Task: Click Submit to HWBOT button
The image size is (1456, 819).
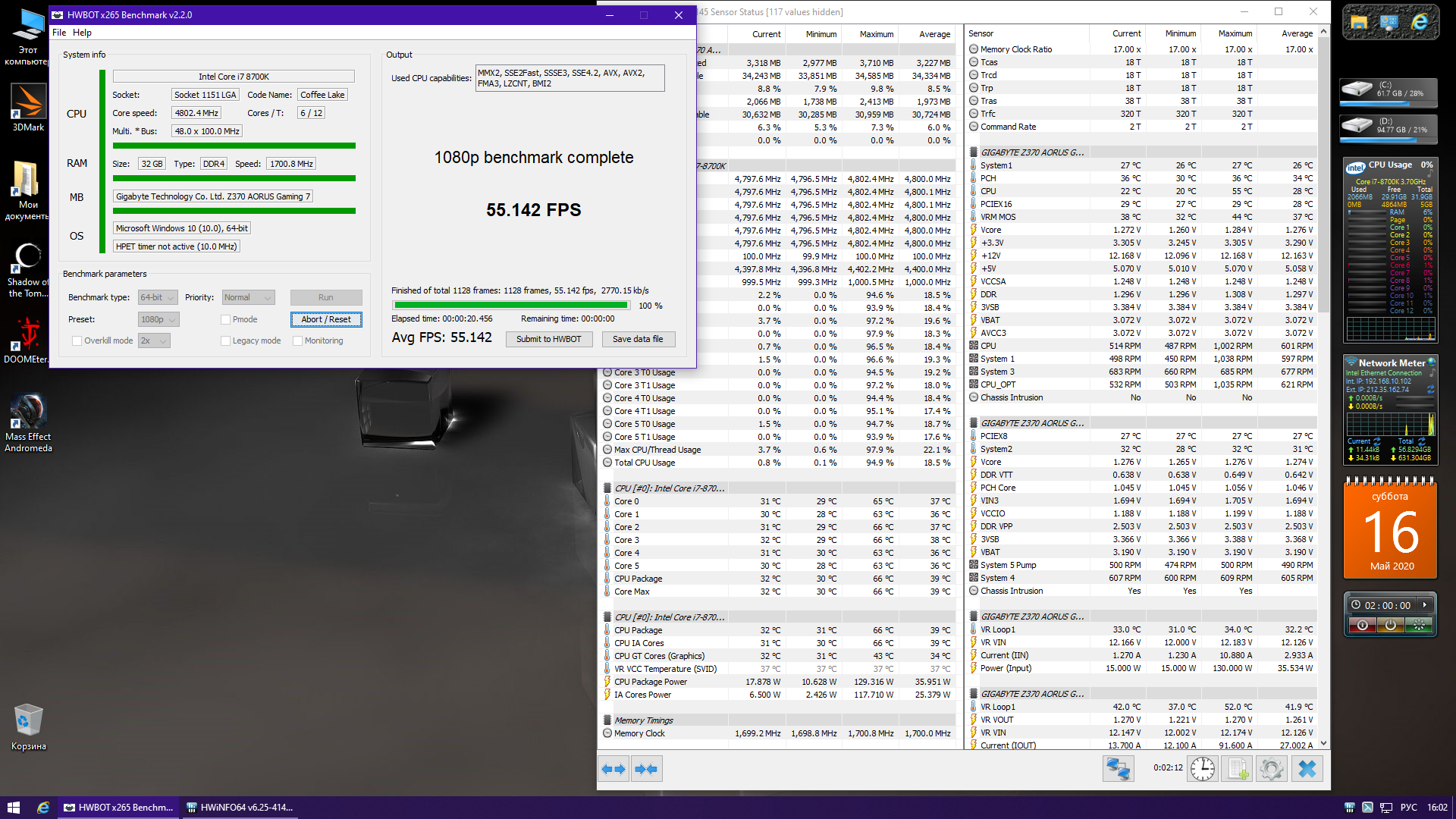Action: tap(548, 340)
